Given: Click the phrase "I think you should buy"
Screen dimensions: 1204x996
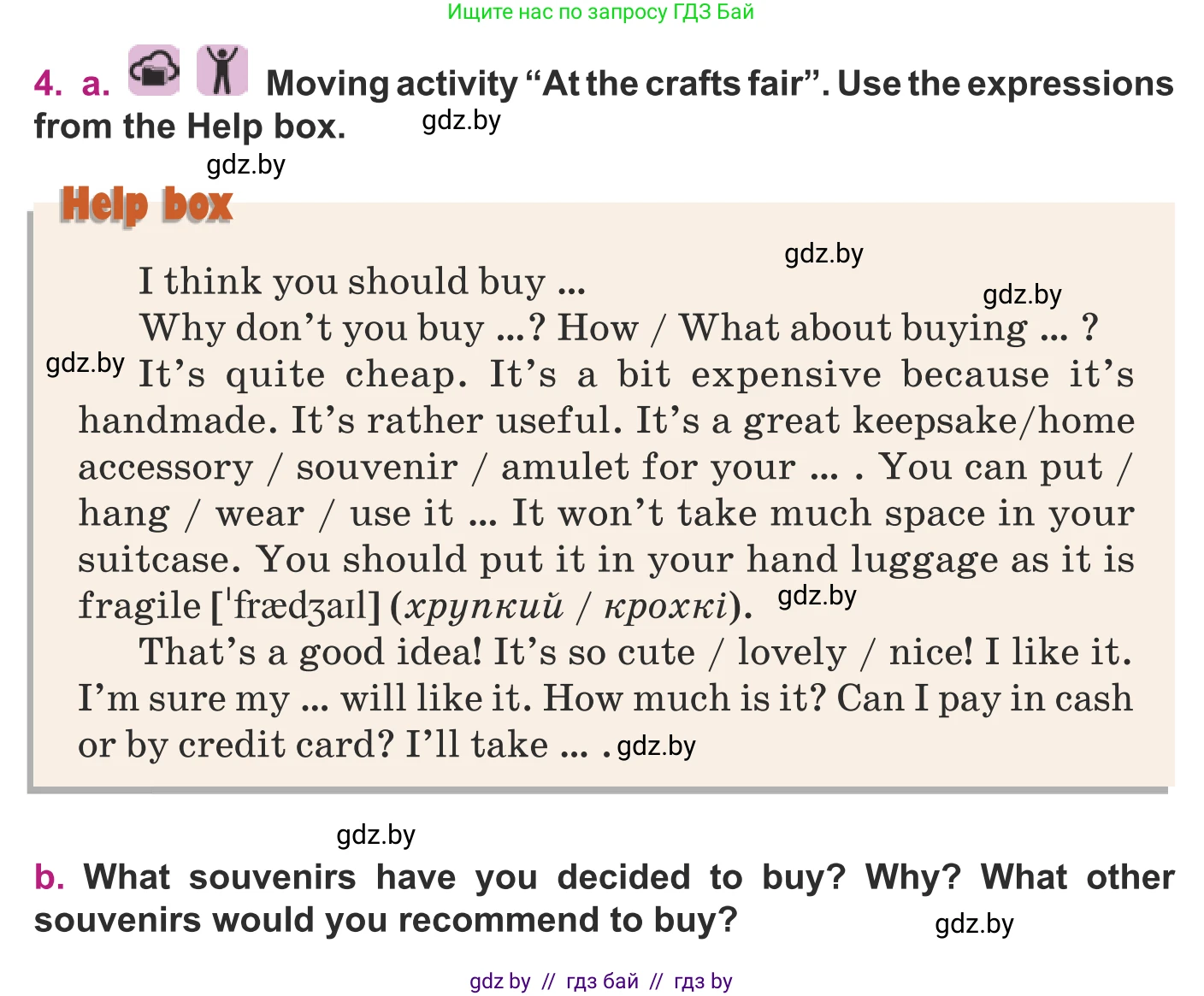Looking at the screenshot, I should pyautogui.click(x=342, y=281).
